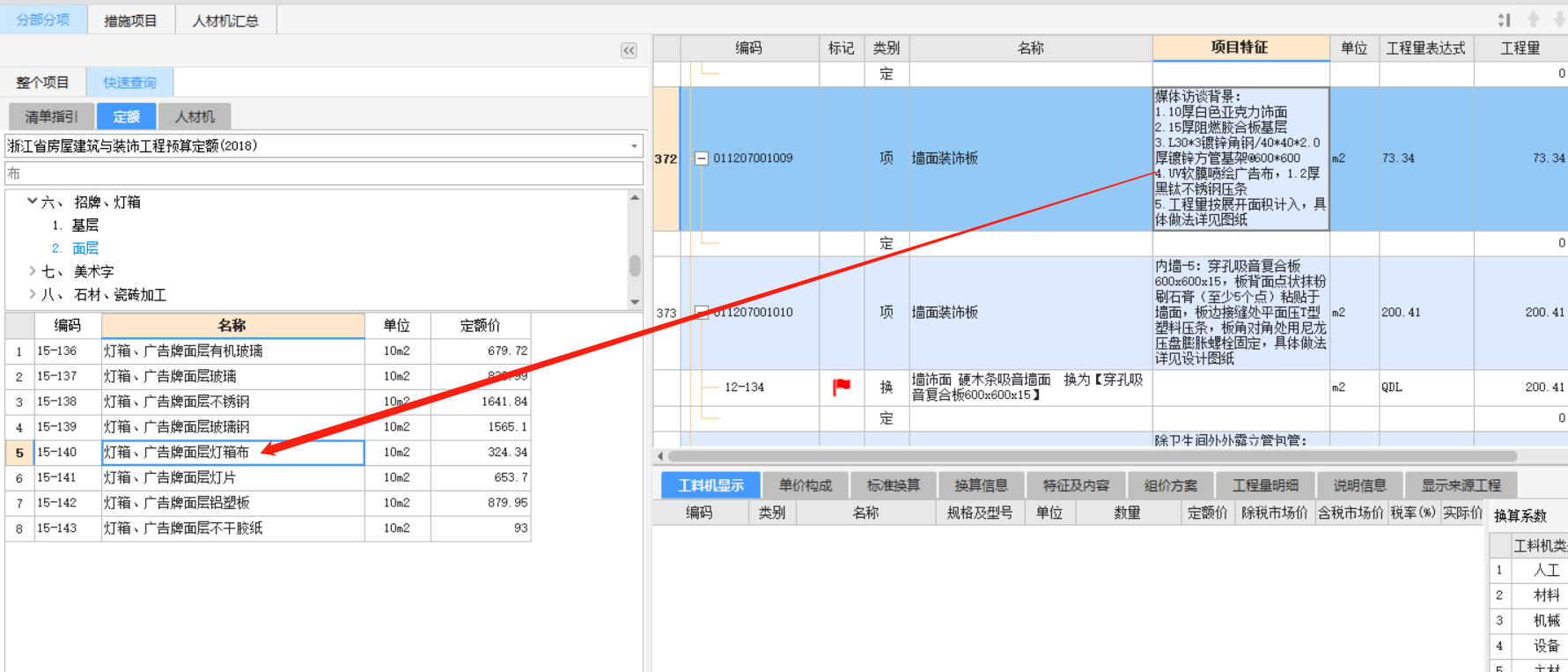Click the QDL expression cell
The height and width of the screenshot is (672, 1568).
click(x=1426, y=387)
